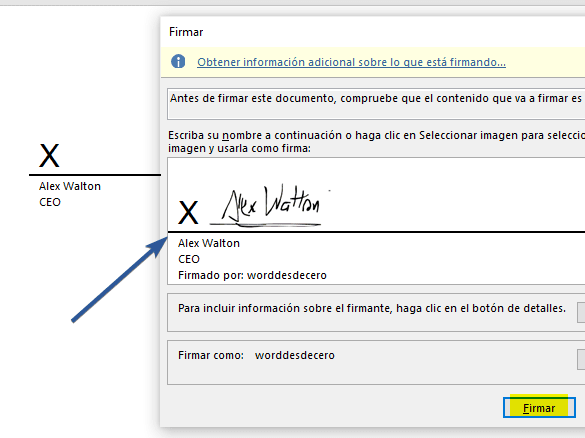Click Alex Walton name in the document

[x=70, y=186]
